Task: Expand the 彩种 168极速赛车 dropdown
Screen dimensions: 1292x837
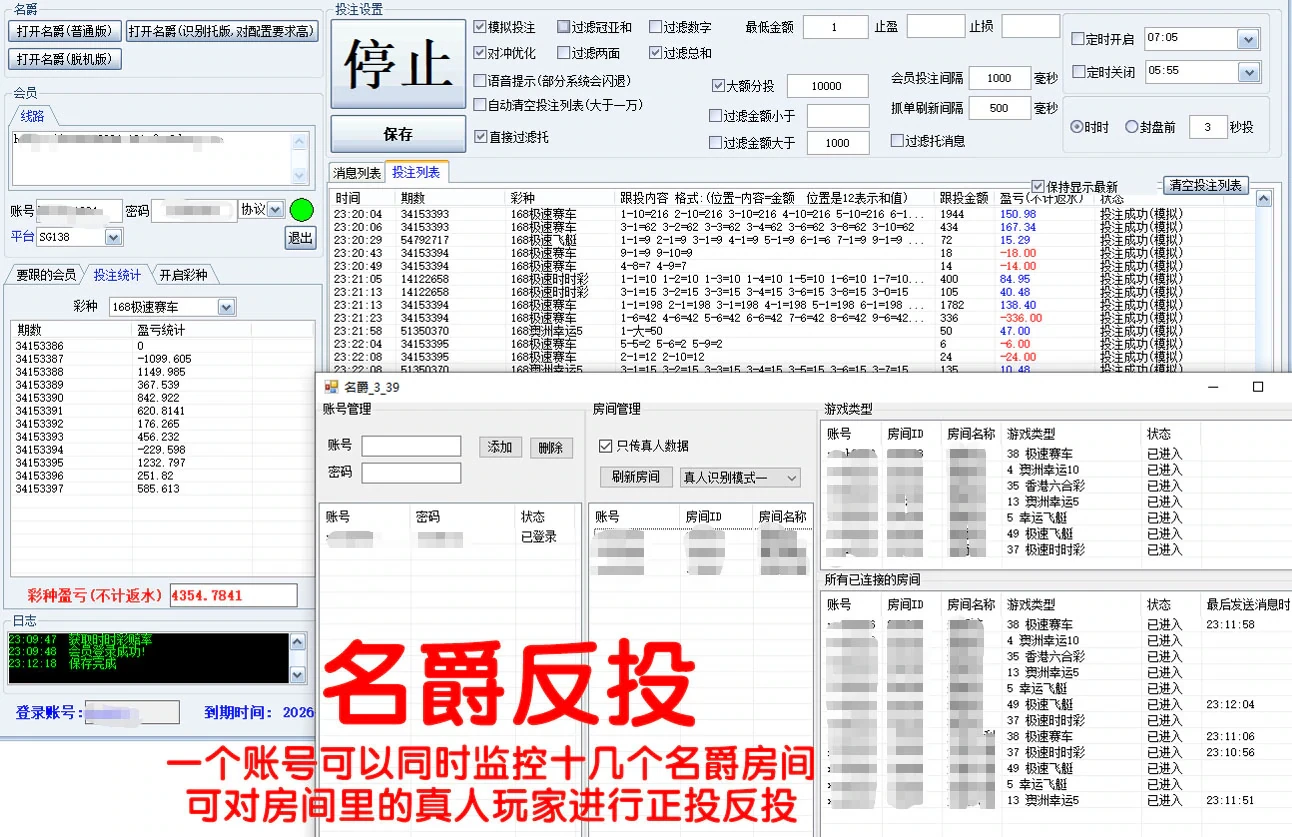Action: pyautogui.click(x=226, y=307)
